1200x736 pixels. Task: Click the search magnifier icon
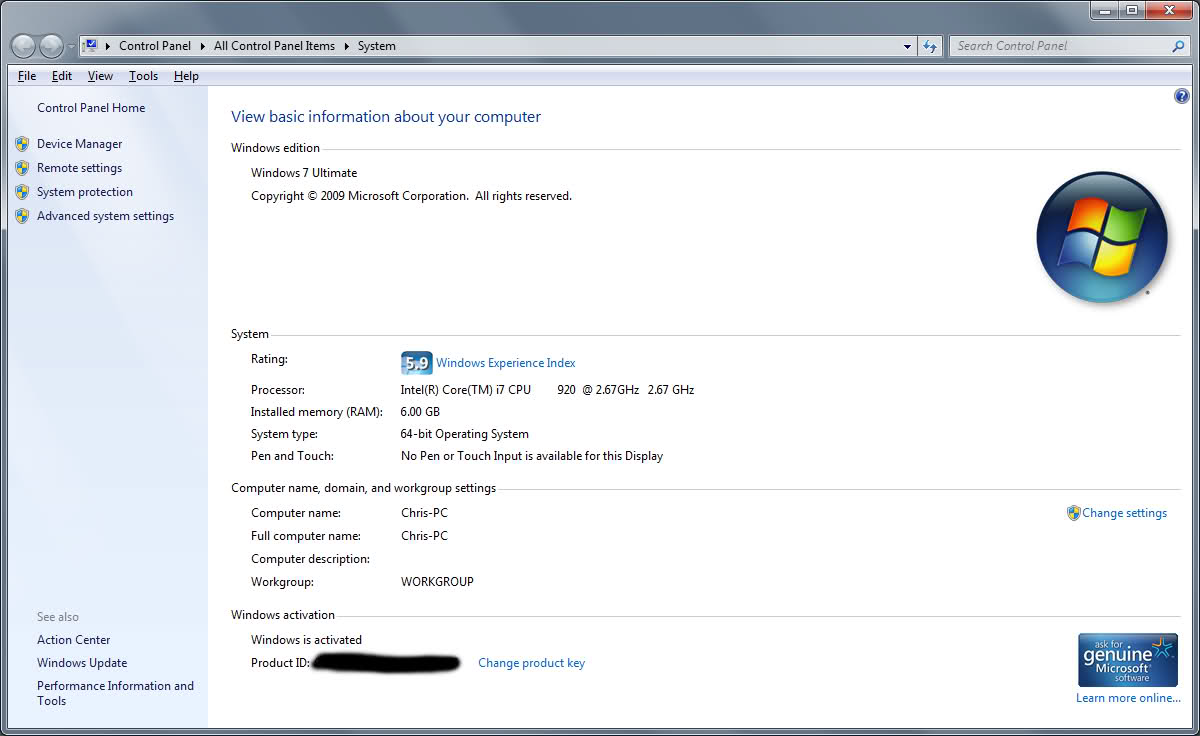click(x=1178, y=46)
